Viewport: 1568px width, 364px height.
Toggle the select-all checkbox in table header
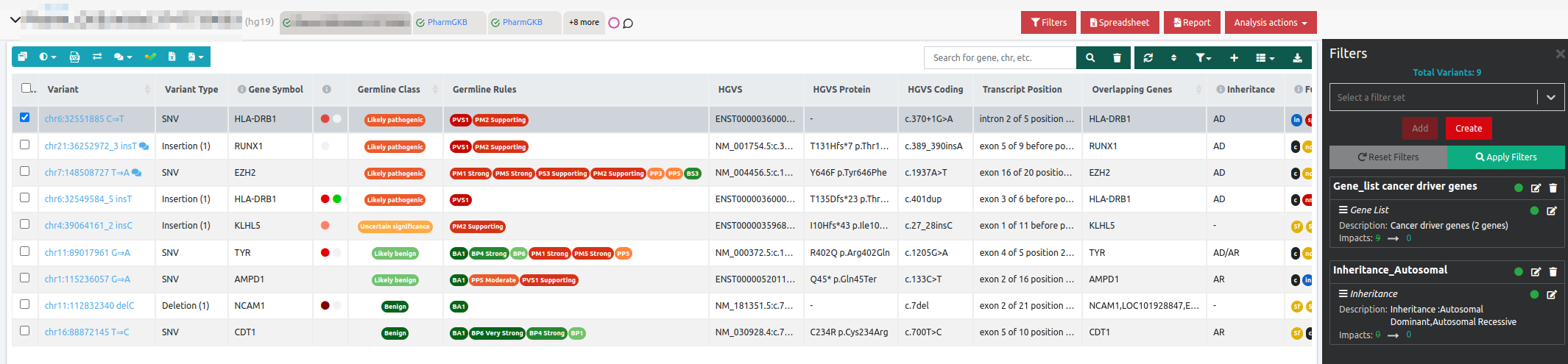pos(27,88)
